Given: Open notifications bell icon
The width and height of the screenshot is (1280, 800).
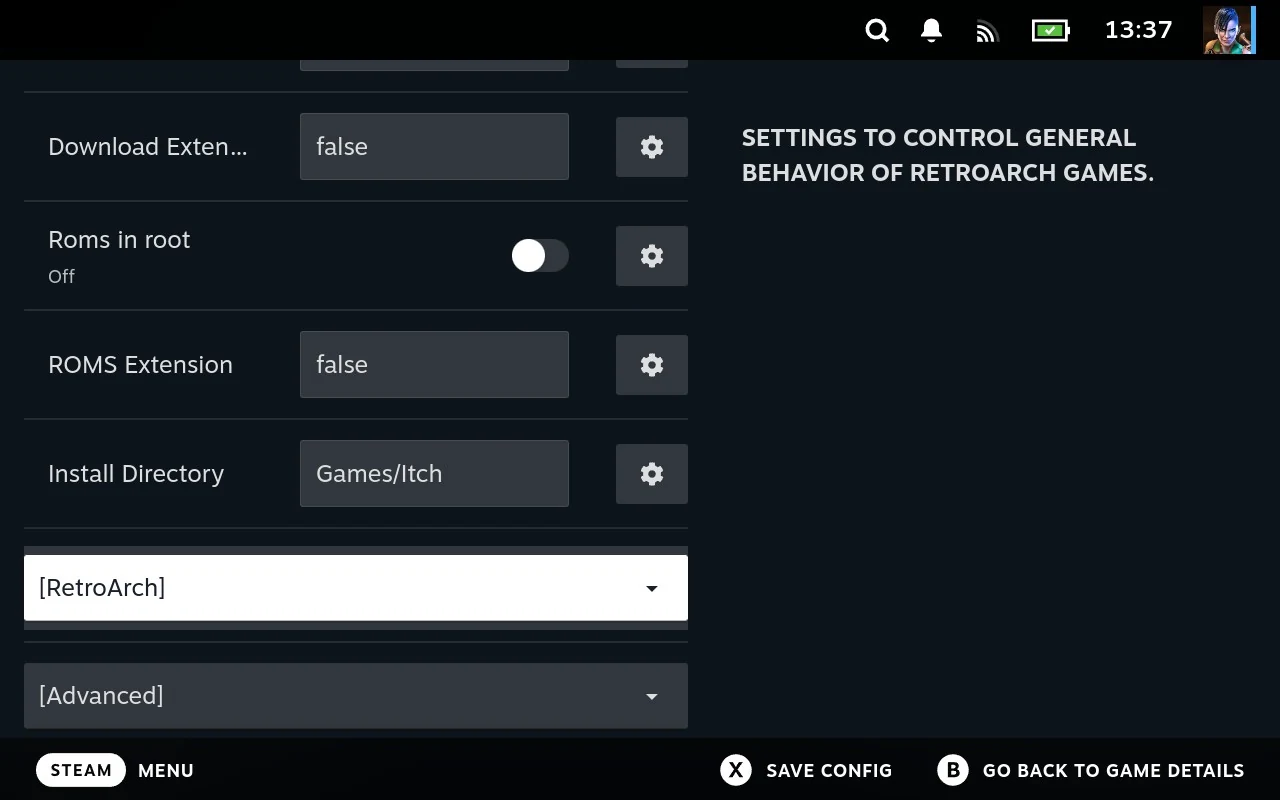Looking at the screenshot, I should 931,31.
